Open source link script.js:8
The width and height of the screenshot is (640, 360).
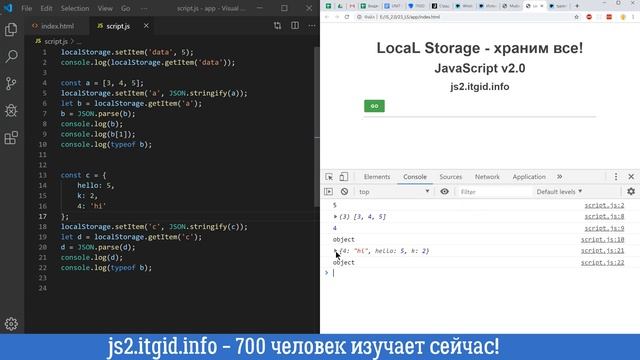[604, 216]
